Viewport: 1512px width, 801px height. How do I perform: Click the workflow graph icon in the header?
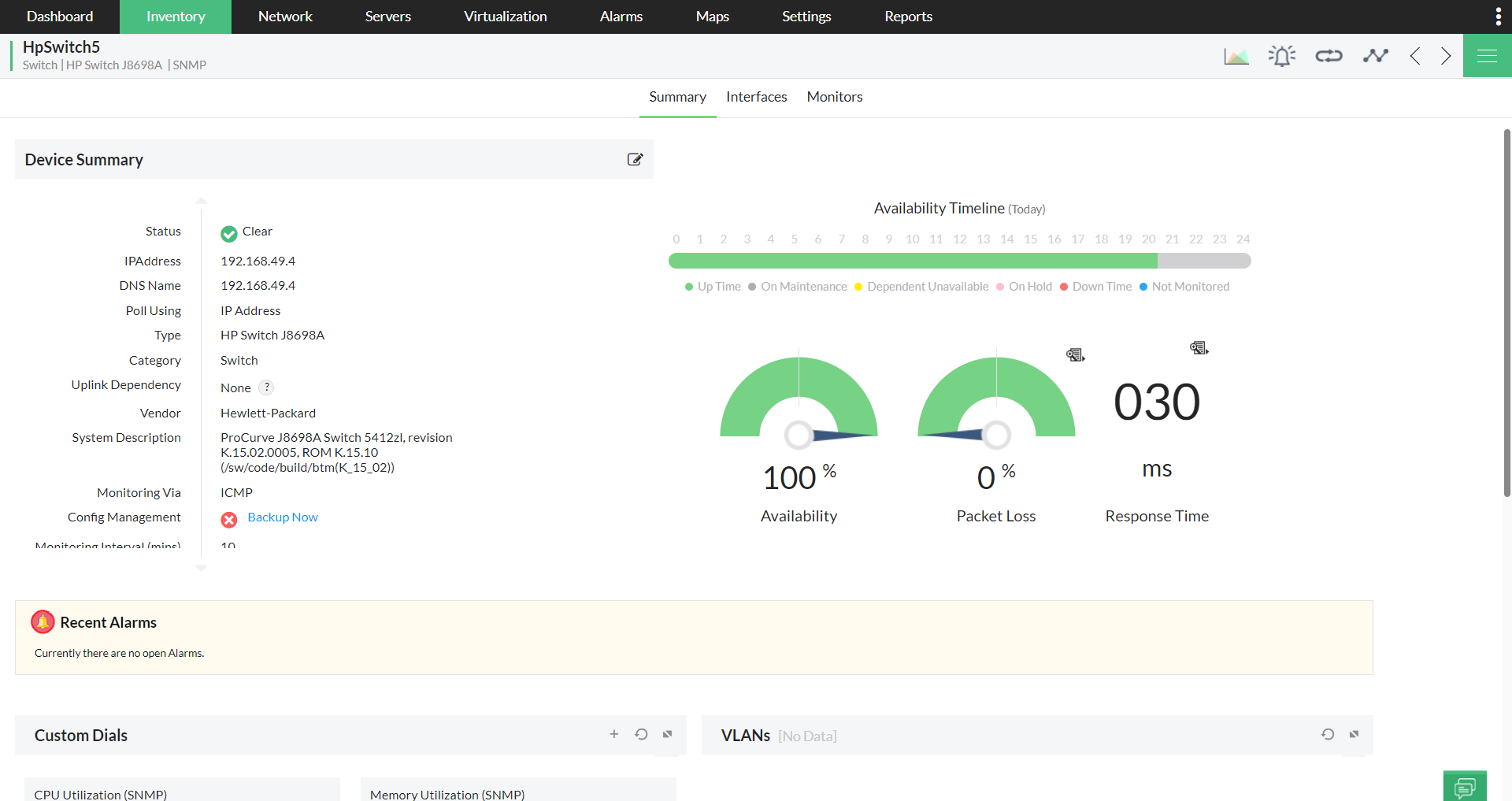(1375, 55)
